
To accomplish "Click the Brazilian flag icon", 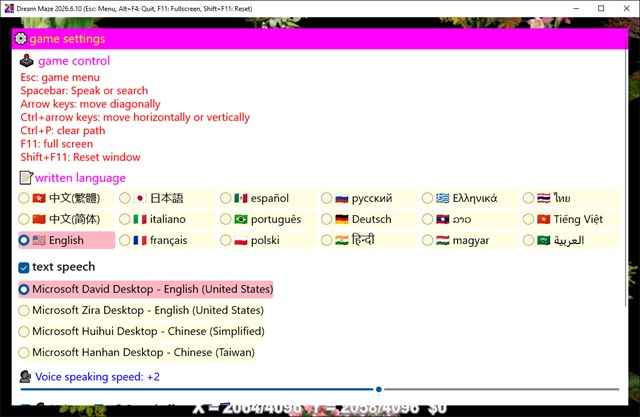I will pos(241,220).
